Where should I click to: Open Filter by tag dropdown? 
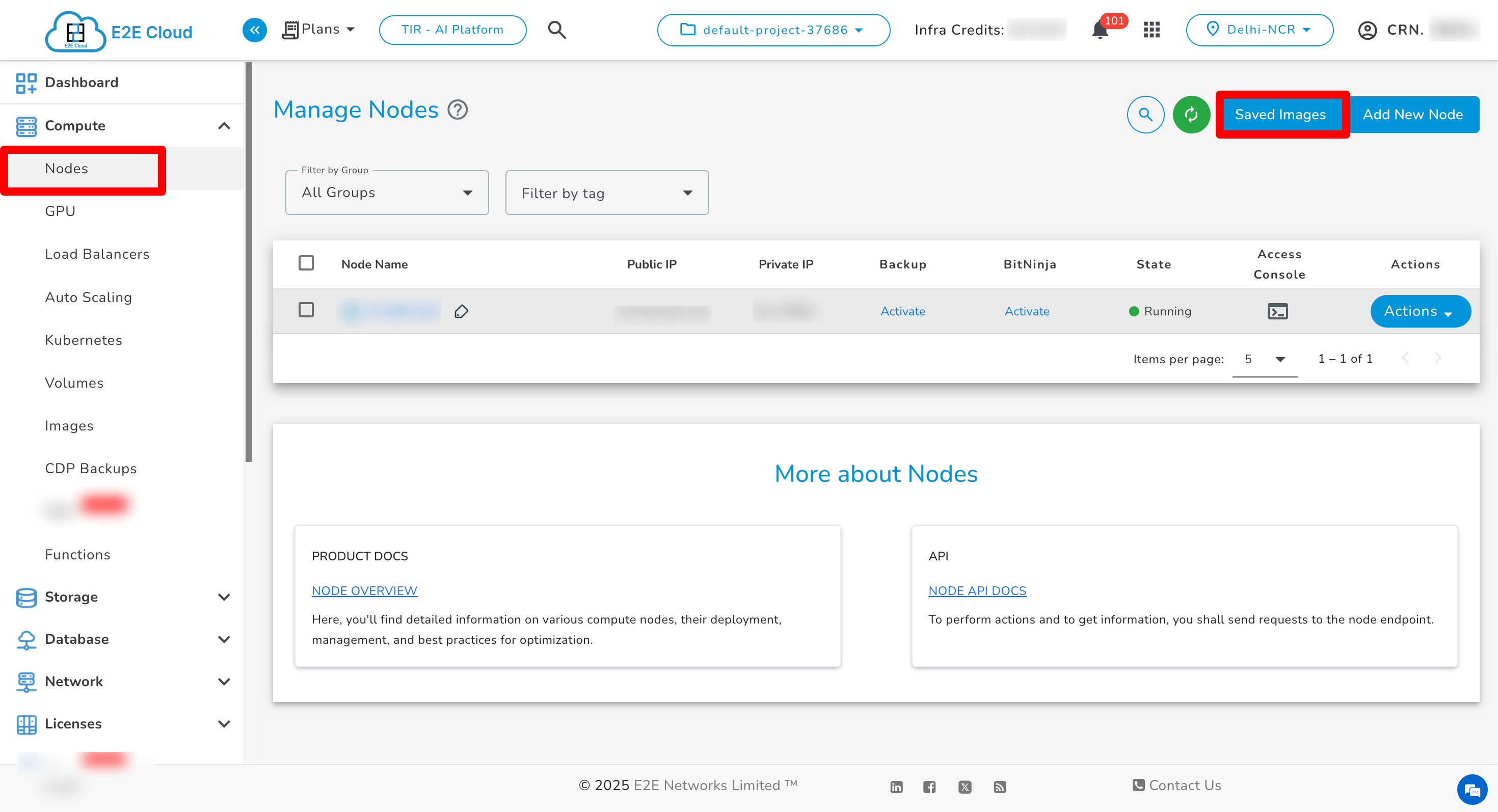[x=606, y=193]
